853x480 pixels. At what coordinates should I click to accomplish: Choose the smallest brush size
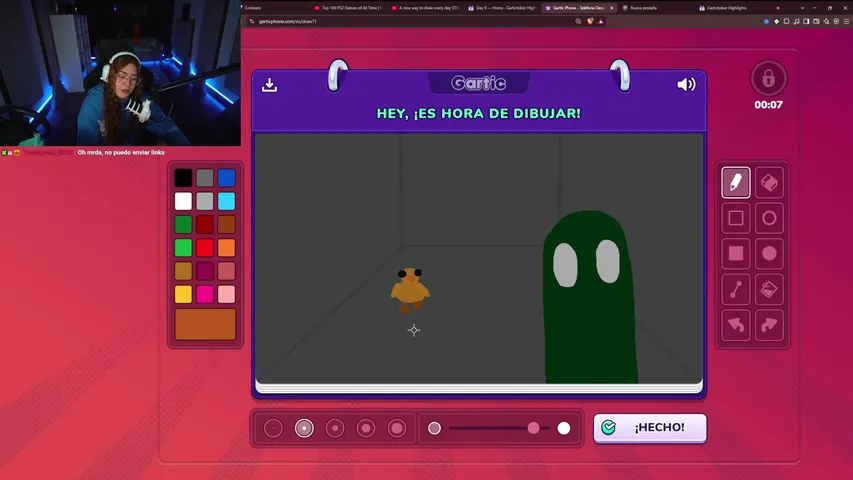[x=273, y=428]
